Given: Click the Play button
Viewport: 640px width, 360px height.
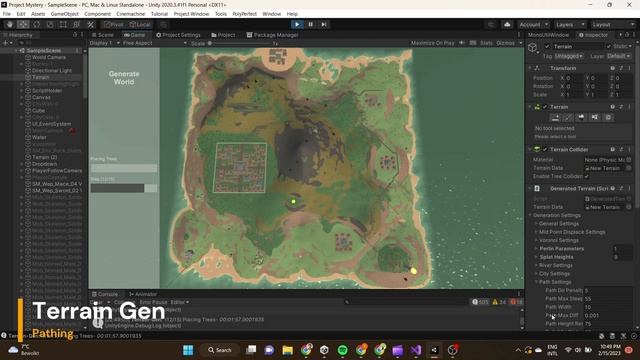Looking at the screenshot, I should coord(297,24).
